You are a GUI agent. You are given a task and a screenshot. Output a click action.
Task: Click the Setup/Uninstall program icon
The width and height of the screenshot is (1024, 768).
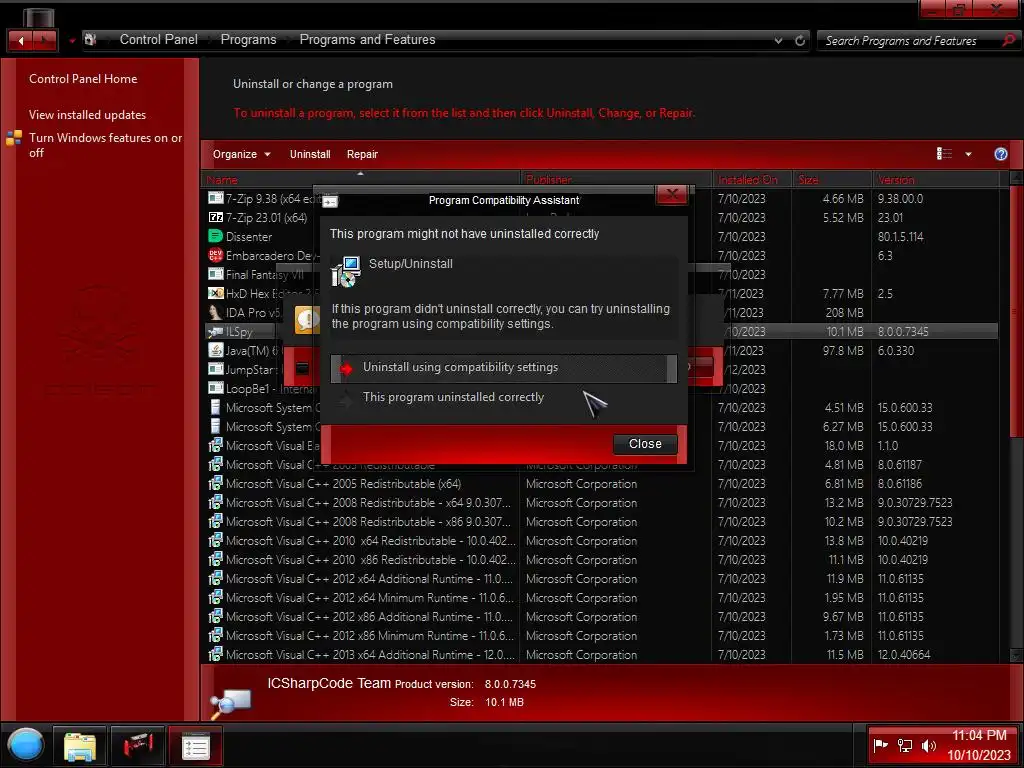tap(345, 271)
